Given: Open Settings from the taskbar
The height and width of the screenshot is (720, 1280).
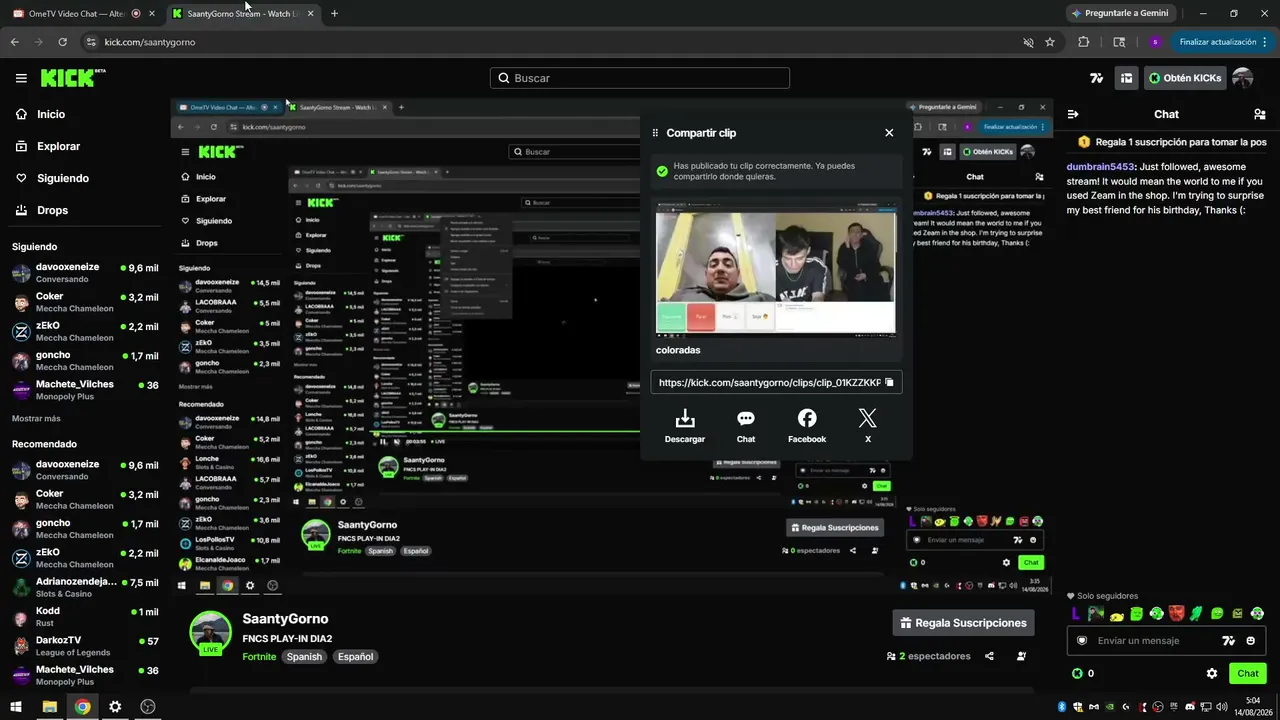Looking at the screenshot, I should tap(115, 707).
